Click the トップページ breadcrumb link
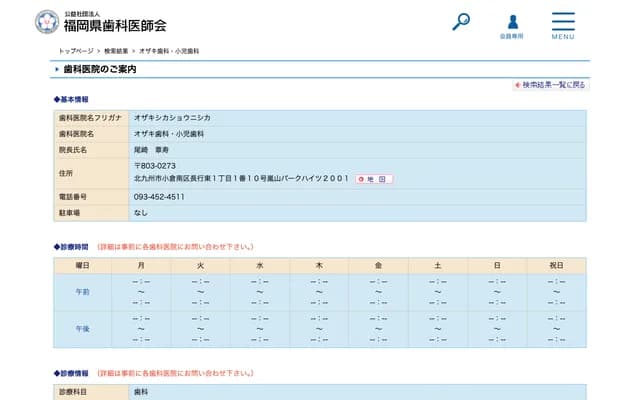 (75, 50)
